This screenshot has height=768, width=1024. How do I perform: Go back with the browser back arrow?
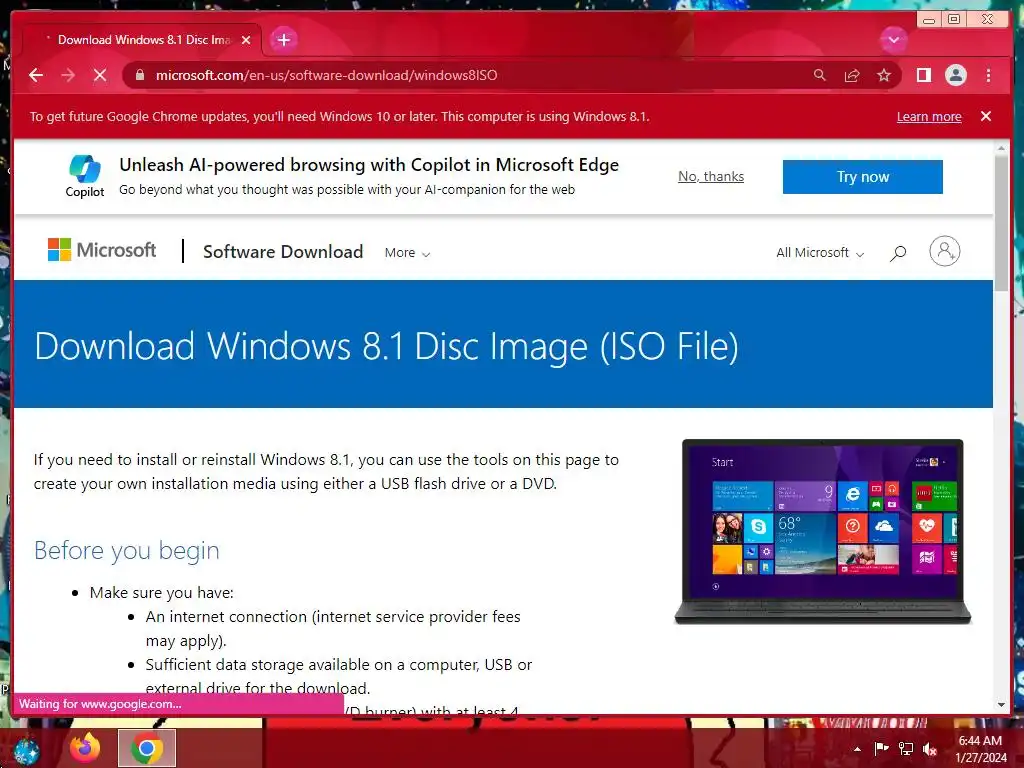pos(36,75)
